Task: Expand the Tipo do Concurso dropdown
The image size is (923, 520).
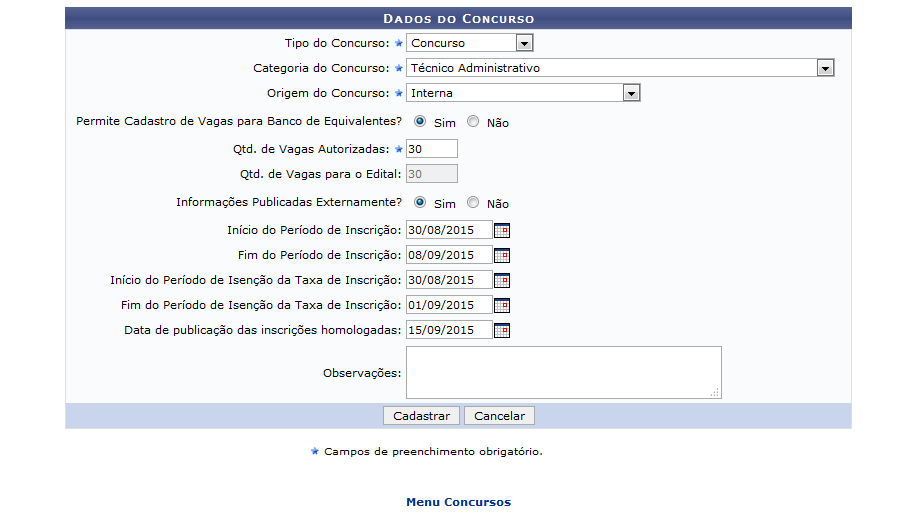Action: (x=524, y=43)
